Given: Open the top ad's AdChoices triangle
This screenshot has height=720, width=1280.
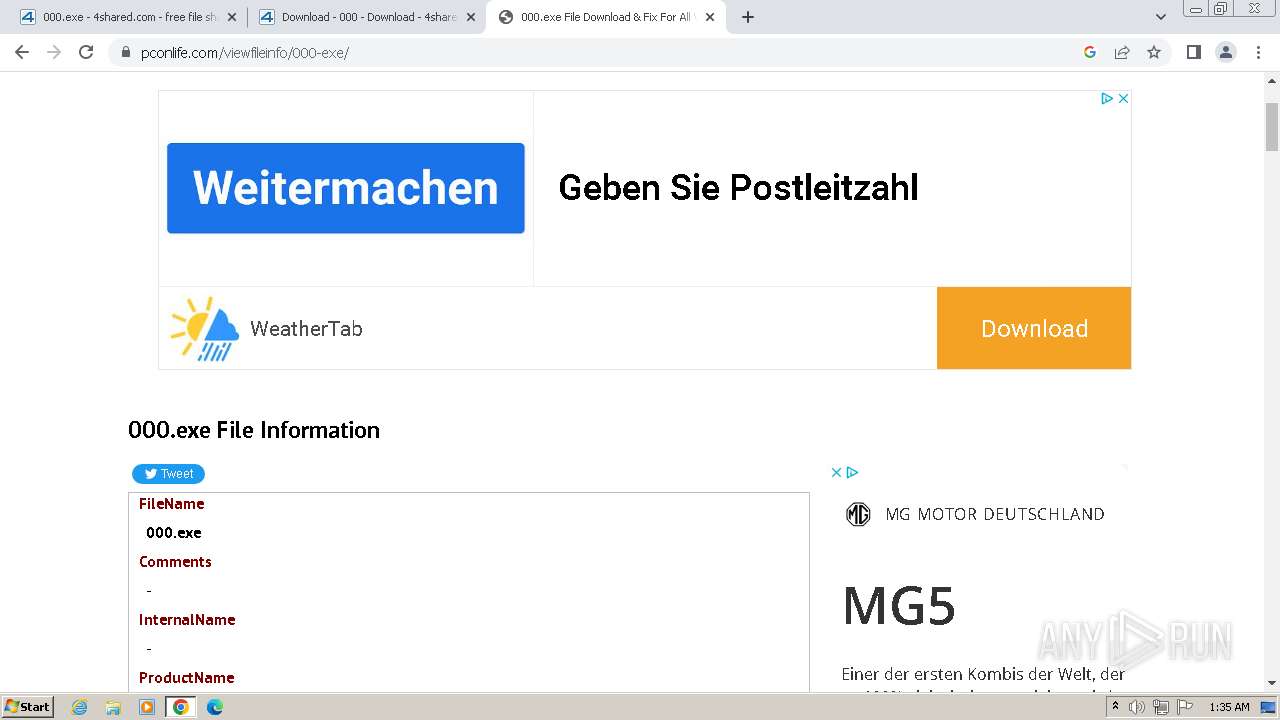Looking at the screenshot, I should 1107,98.
